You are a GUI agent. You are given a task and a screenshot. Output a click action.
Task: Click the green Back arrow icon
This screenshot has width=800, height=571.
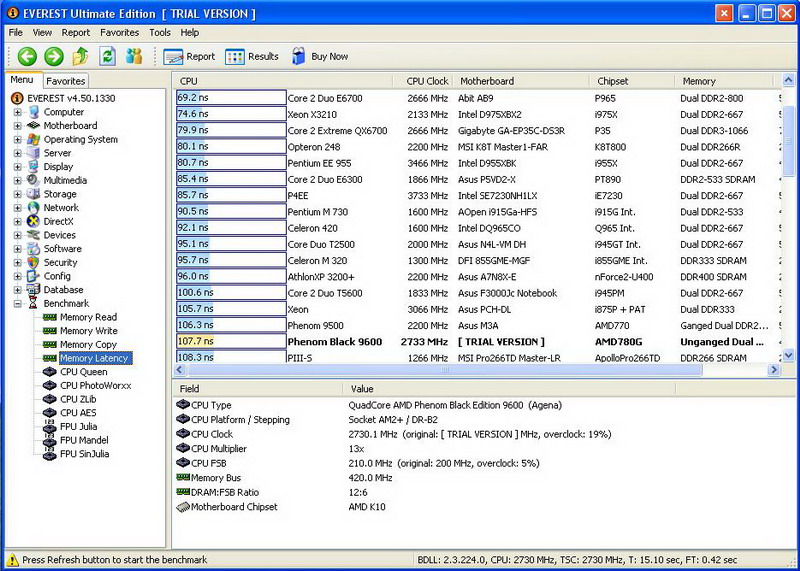27,56
